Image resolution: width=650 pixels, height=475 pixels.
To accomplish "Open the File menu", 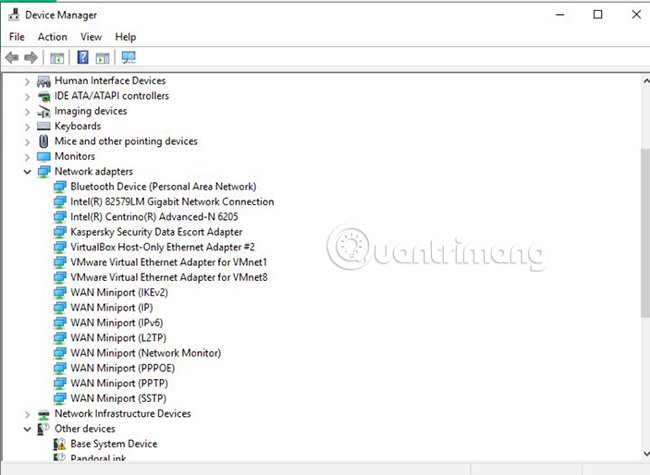I will pos(17,37).
